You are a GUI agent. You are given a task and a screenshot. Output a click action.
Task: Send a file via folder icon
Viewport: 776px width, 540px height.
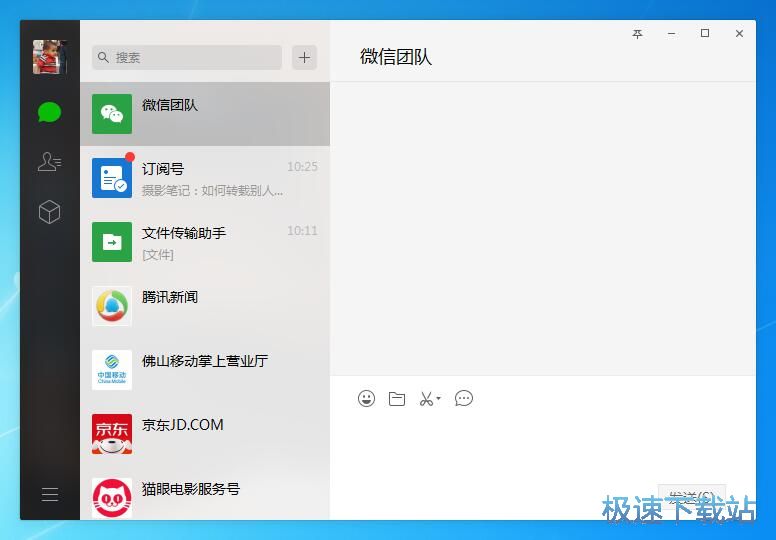(x=397, y=398)
